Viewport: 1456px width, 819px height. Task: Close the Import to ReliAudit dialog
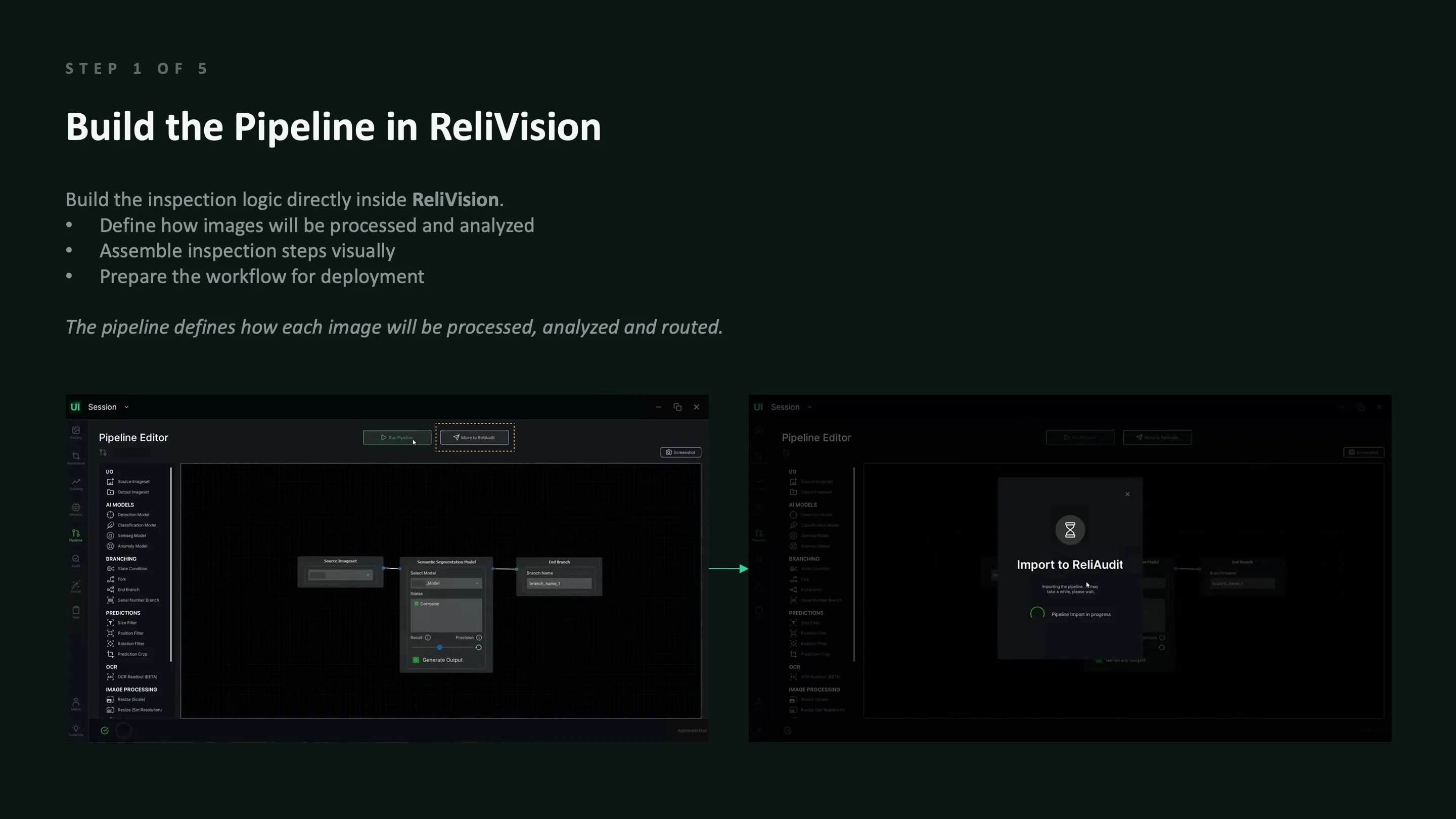1127,494
